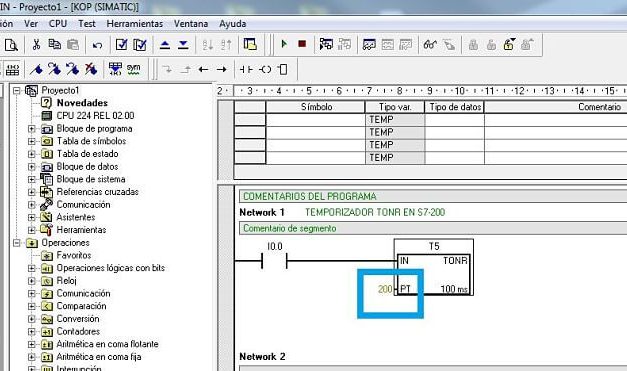Clear all bookmarks with red-X flag icon

(x=91, y=69)
